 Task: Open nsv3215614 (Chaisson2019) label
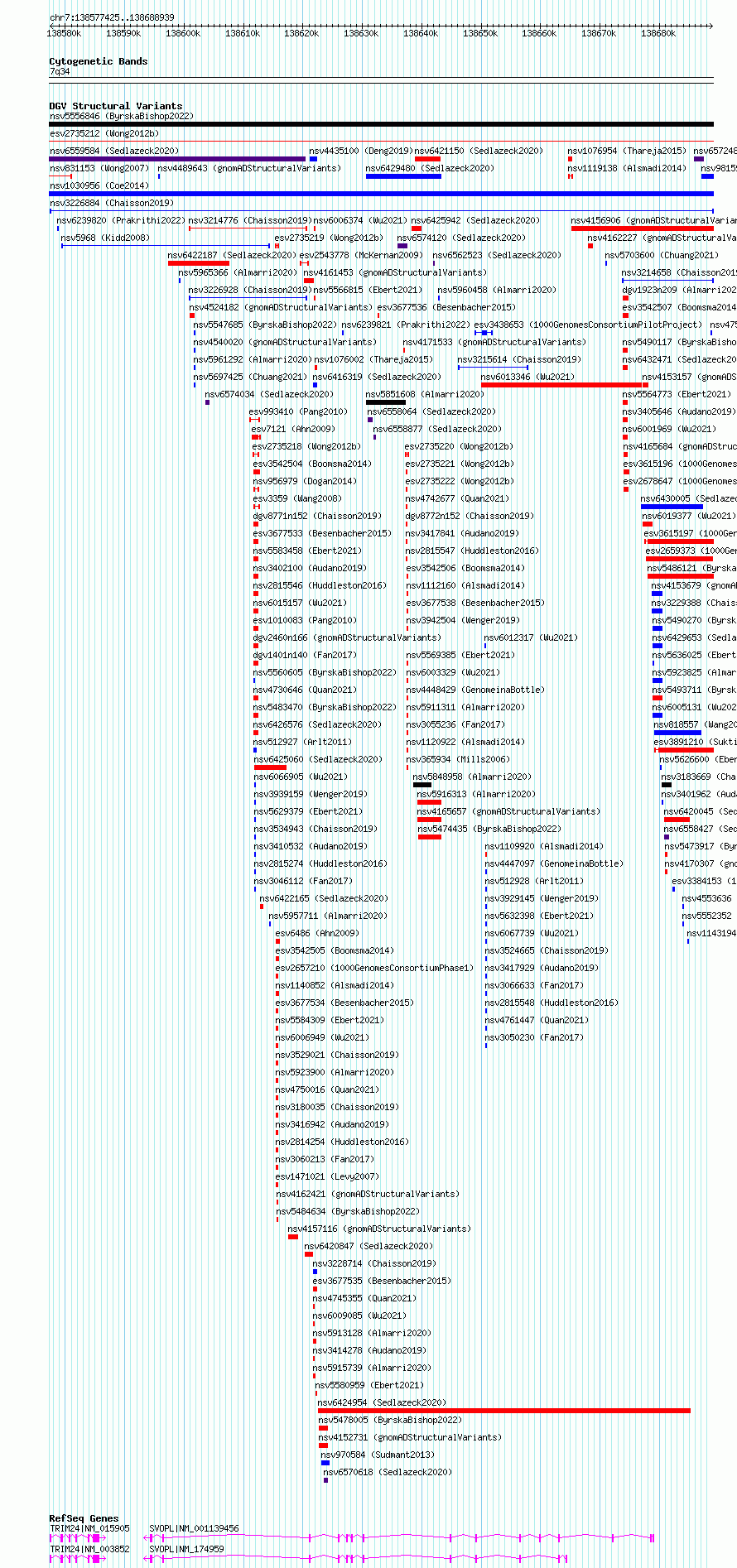pyautogui.click(x=520, y=360)
